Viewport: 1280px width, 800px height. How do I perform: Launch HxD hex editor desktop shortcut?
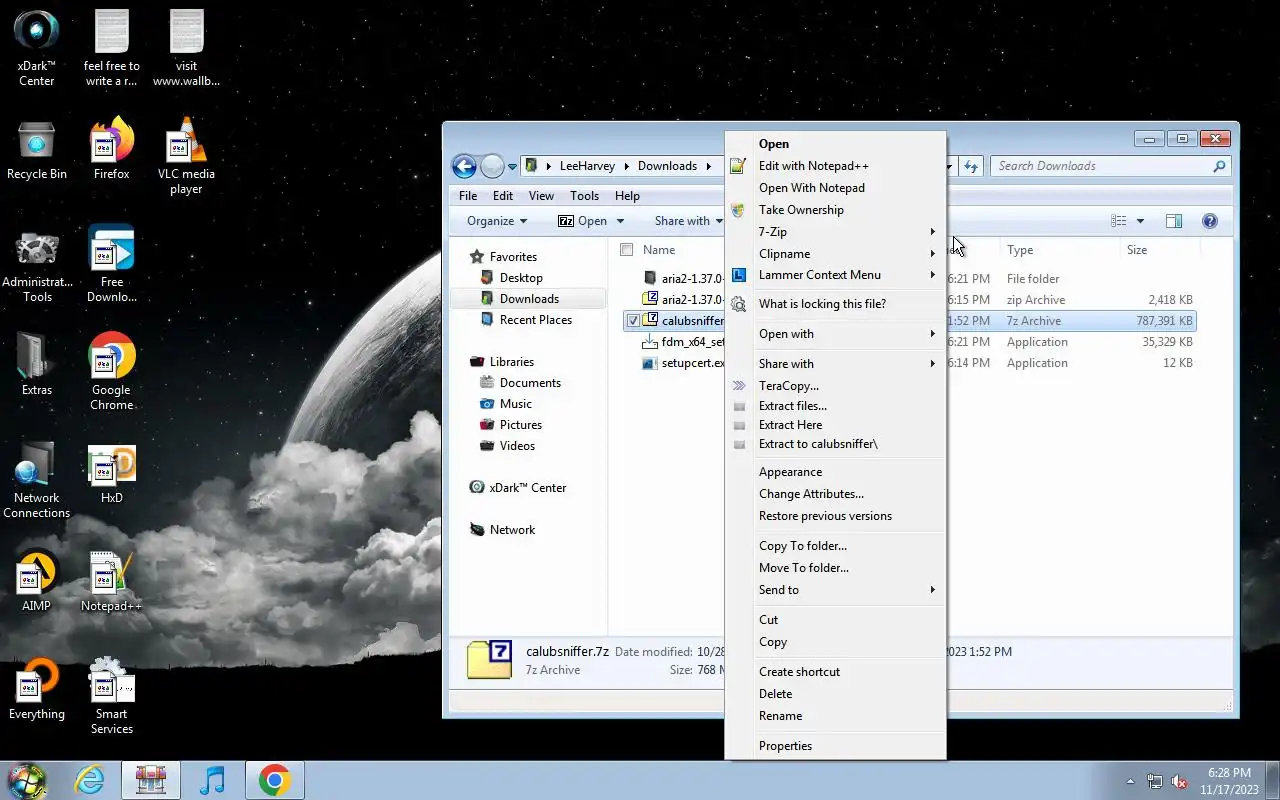(x=112, y=472)
